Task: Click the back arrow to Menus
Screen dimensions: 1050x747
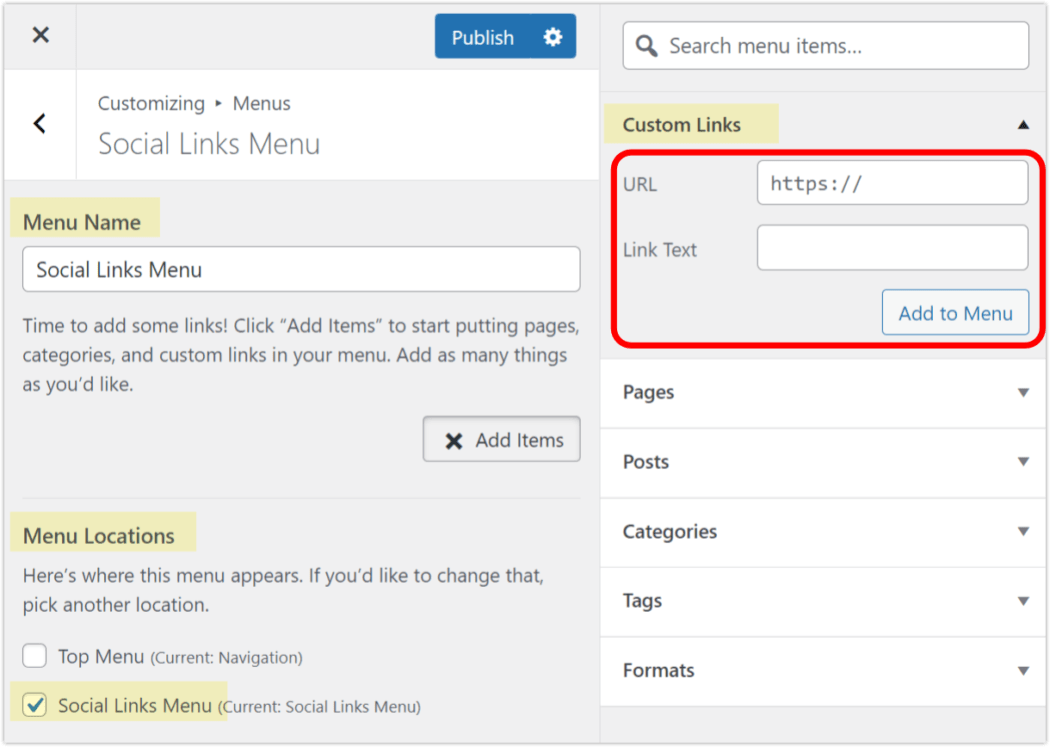Action: click(x=40, y=124)
